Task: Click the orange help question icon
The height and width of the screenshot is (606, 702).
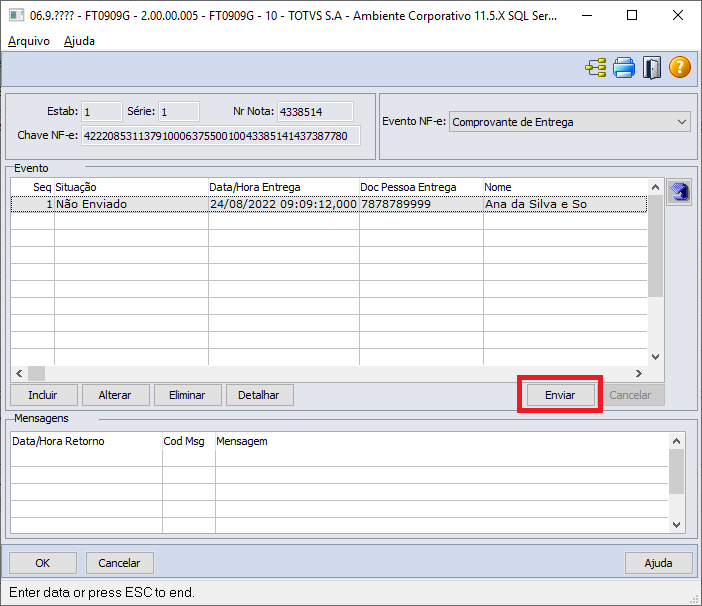Action: click(680, 68)
